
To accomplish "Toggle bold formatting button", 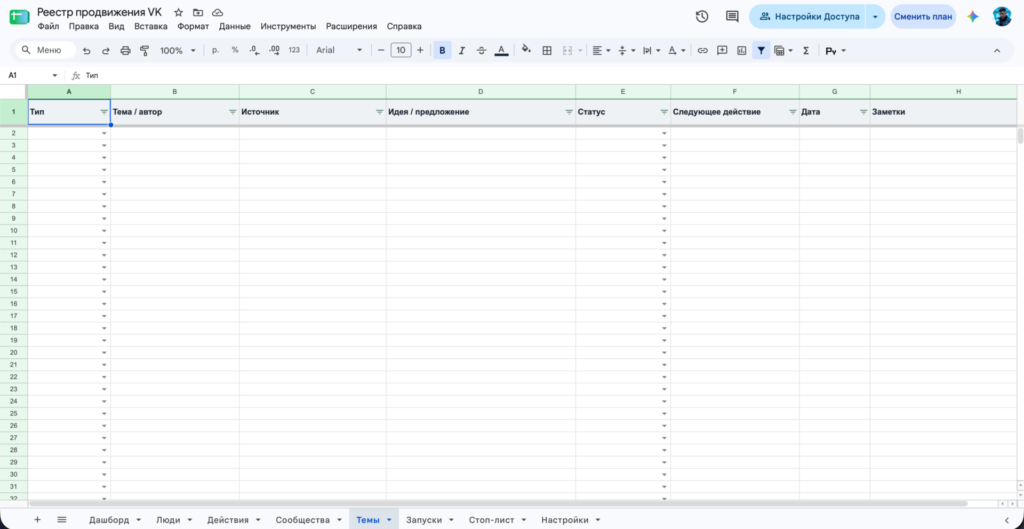I will (x=442, y=50).
